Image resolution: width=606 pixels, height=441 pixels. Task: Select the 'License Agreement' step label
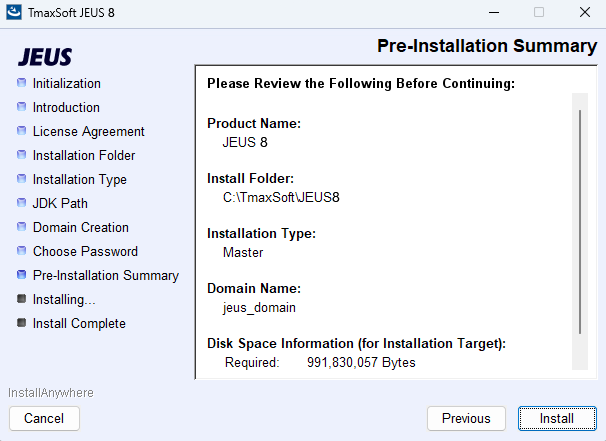pos(89,131)
